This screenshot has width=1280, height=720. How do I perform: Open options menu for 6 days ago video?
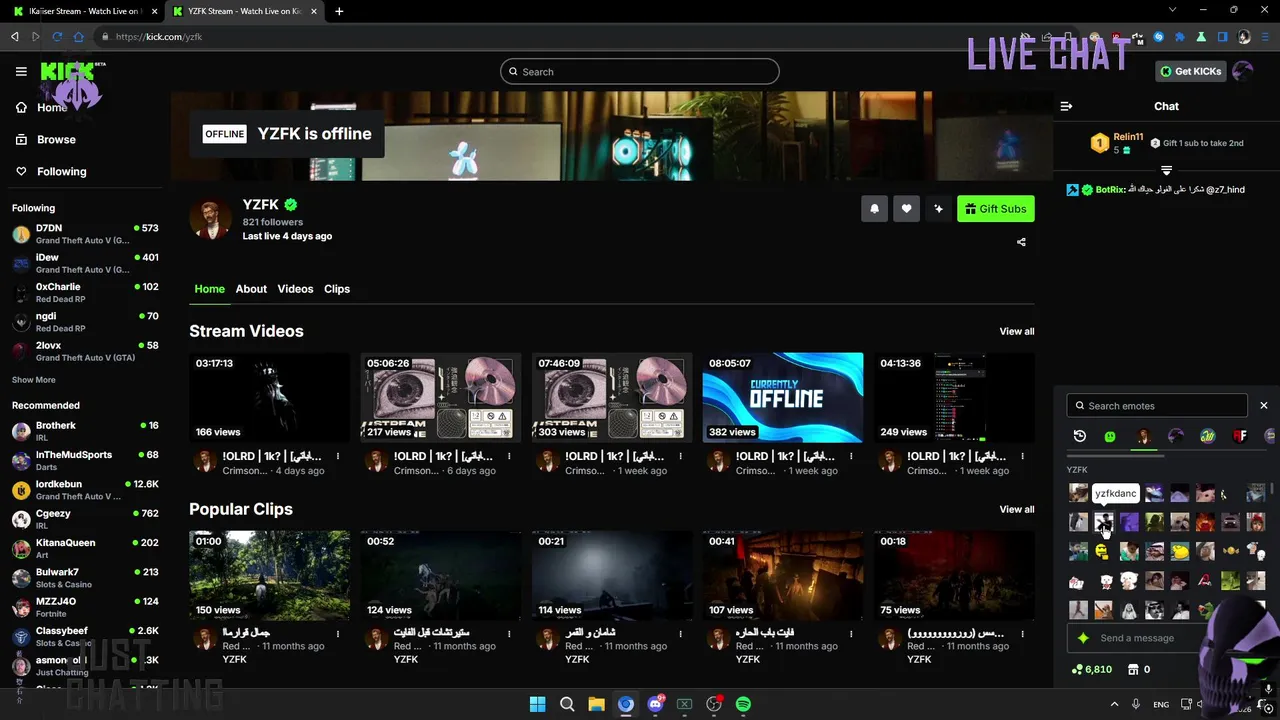pos(509,456)
